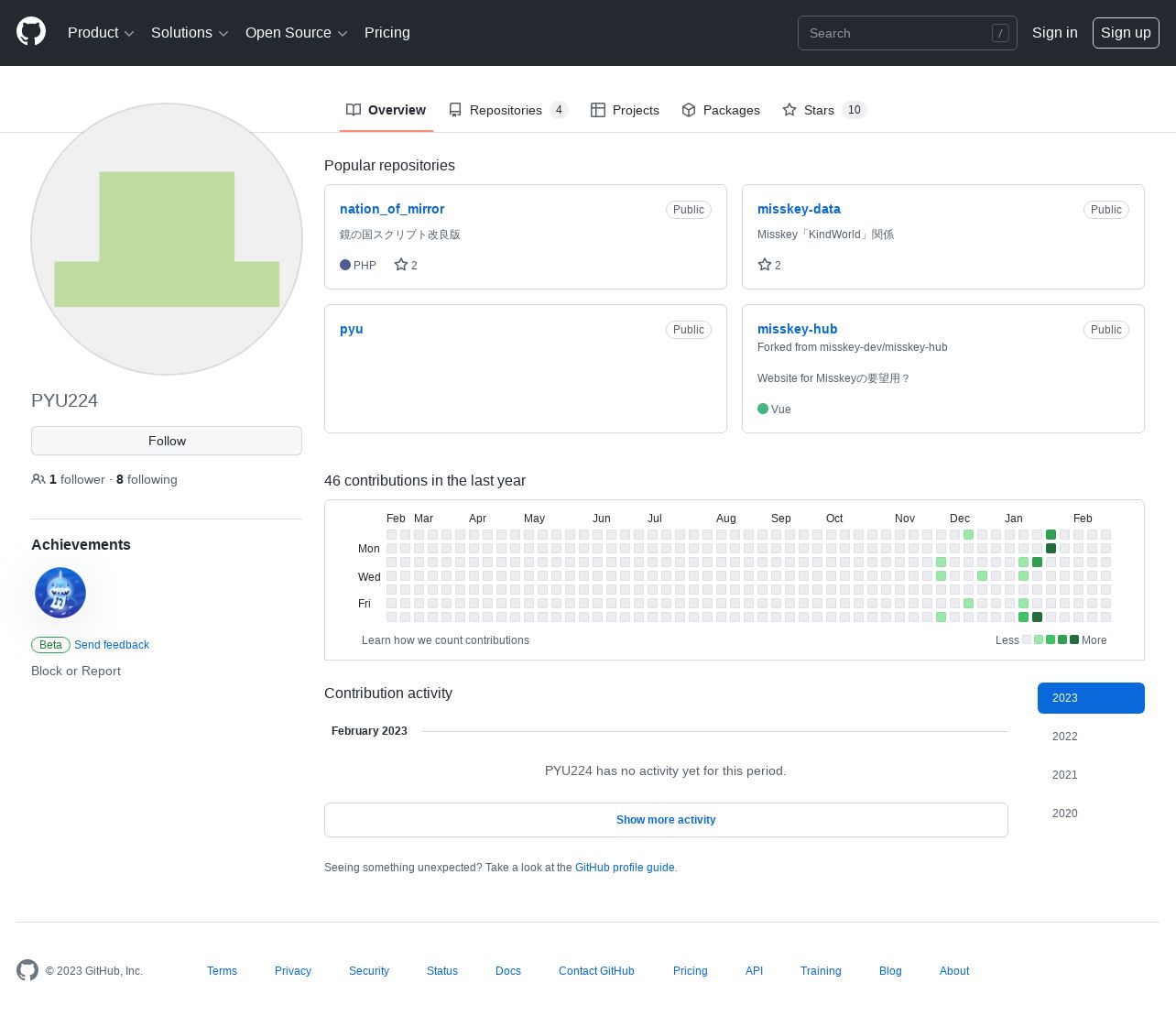This screenshot has height=1027, width=1176.
Task: Open the Terms footer link
Action: click(x=222, y=971)
